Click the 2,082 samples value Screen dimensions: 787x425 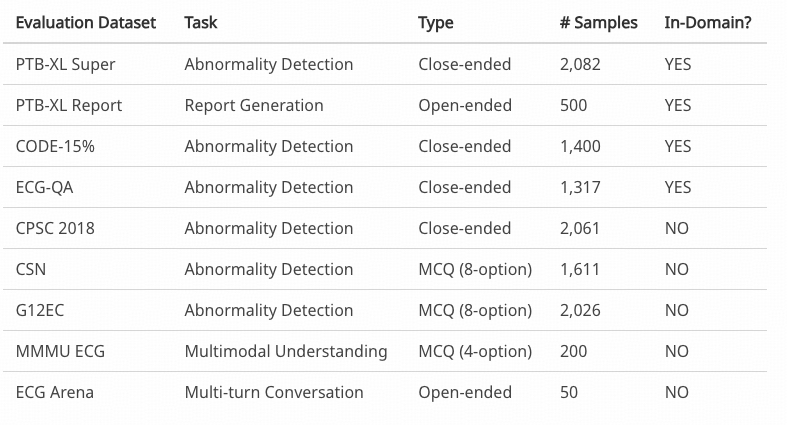pyautogui.click(x=580, y=64)
